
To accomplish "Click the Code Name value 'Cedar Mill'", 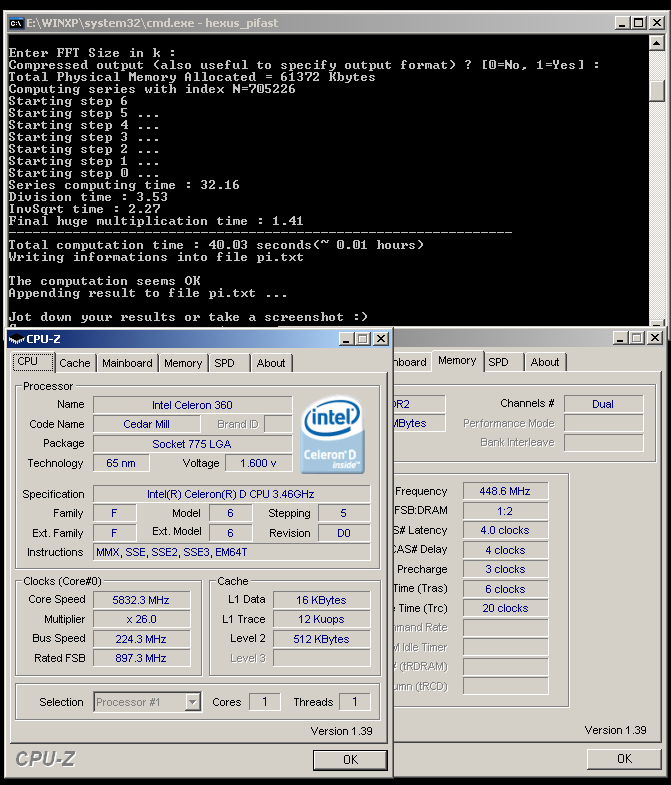I will tap(146, 425).
